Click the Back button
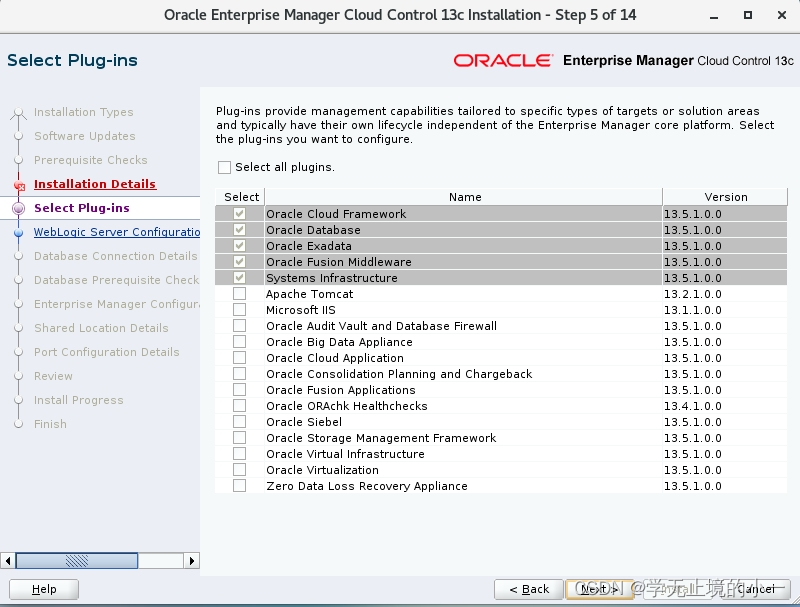Image resolution: width=800 pixels, height=607 pixels. click(x=527, y=589)
